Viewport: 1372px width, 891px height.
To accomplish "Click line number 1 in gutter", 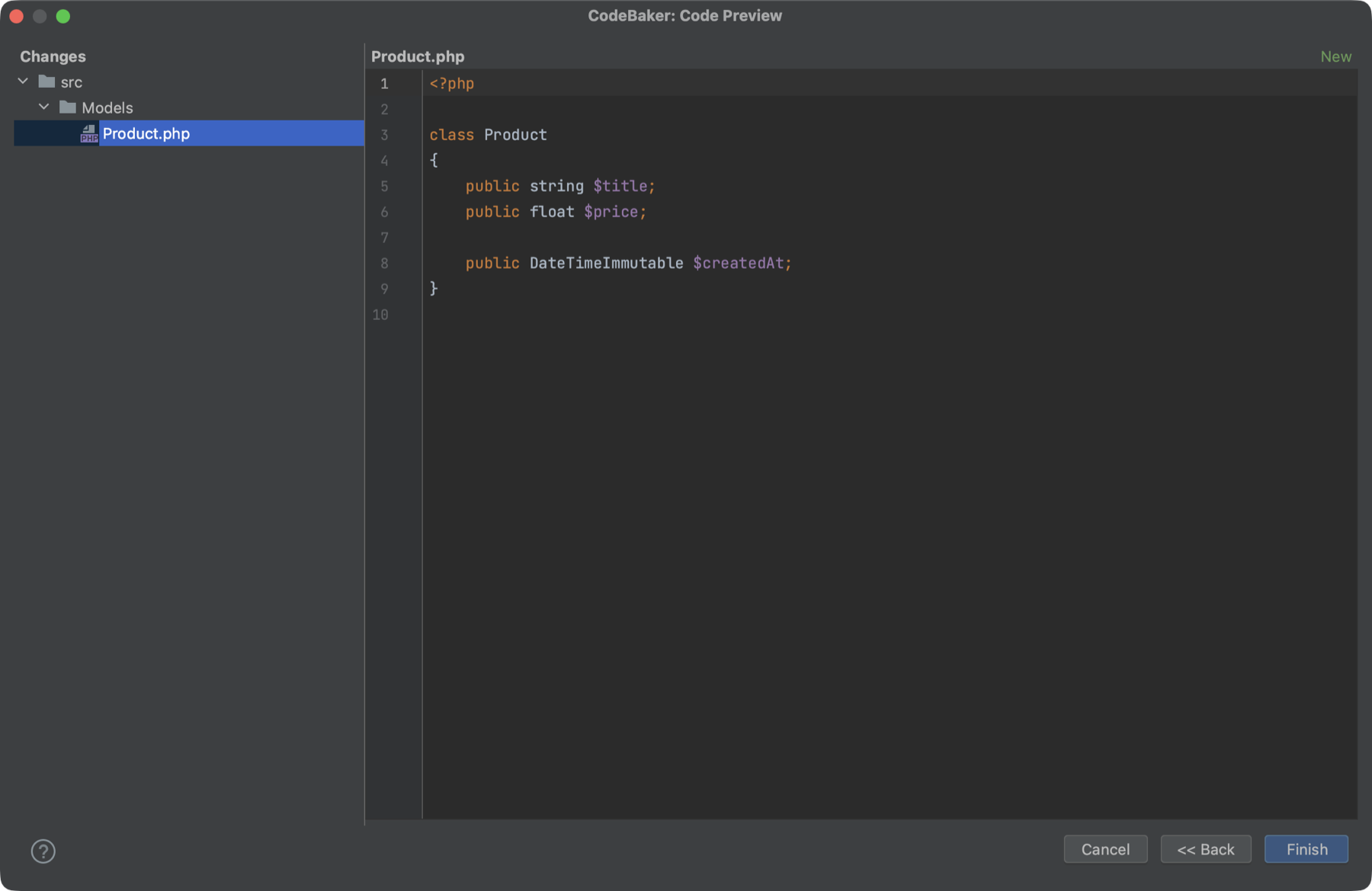I will [x=384, y=84].
